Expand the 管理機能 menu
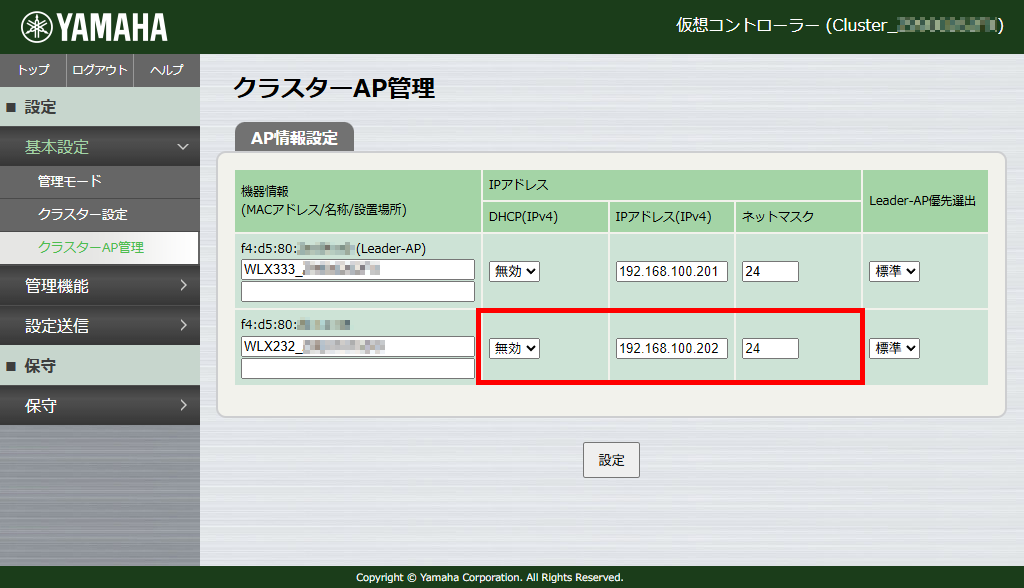The width and height of the screenshot is (1024, 588). tap(100, 286)
